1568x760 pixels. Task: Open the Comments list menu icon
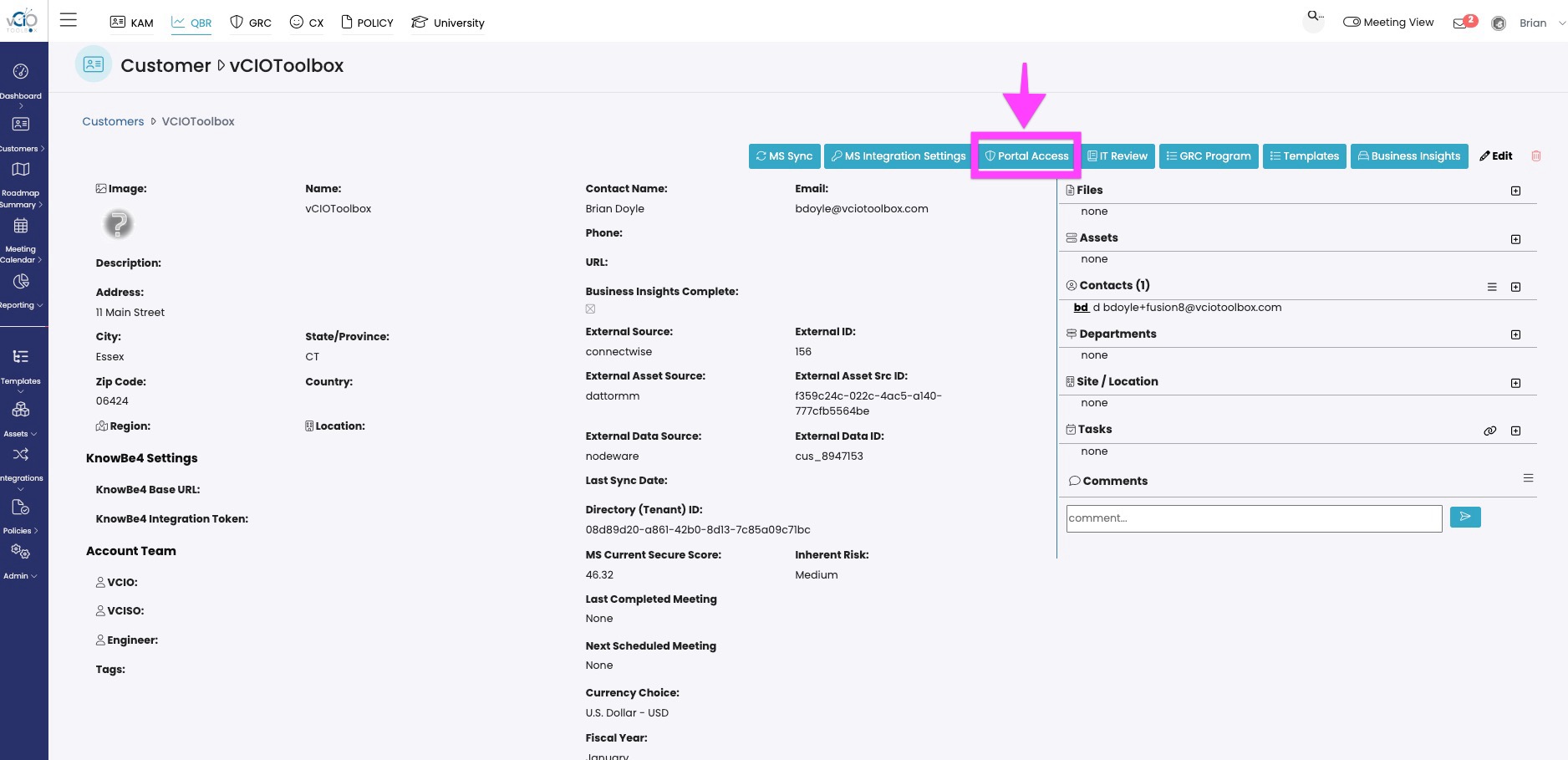click(1528, 478)
